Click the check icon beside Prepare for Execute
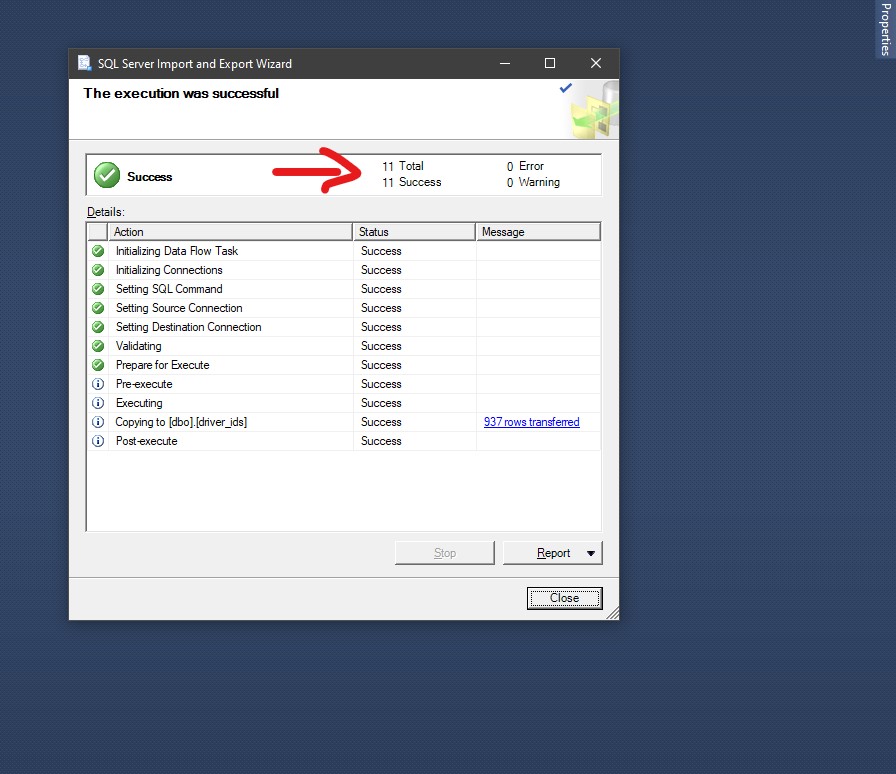 [98, 365]
